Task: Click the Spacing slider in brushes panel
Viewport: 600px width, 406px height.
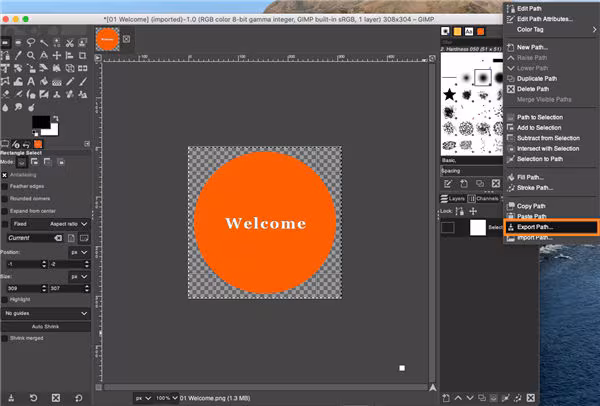Action: (472, 171)
